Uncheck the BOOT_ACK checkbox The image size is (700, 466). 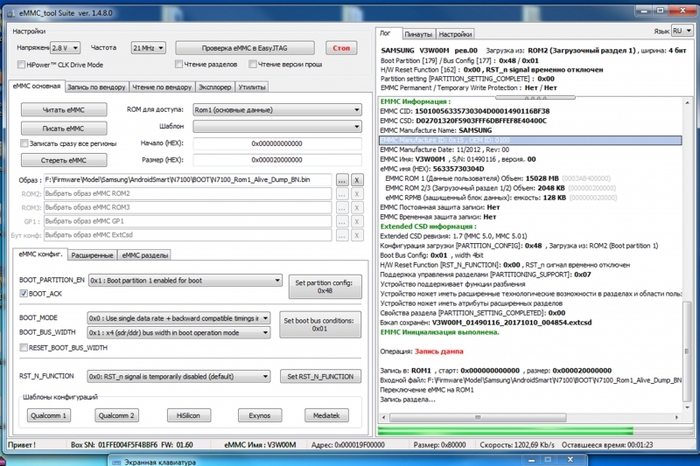[x=23, y=293]
